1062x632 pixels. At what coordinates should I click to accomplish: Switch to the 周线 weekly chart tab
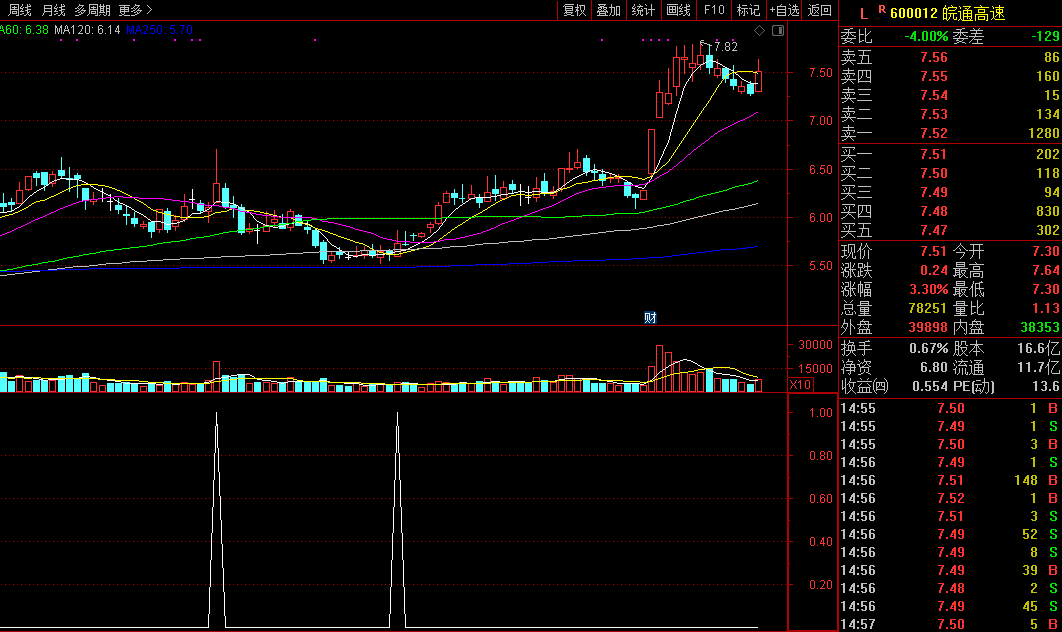point(20,10)
